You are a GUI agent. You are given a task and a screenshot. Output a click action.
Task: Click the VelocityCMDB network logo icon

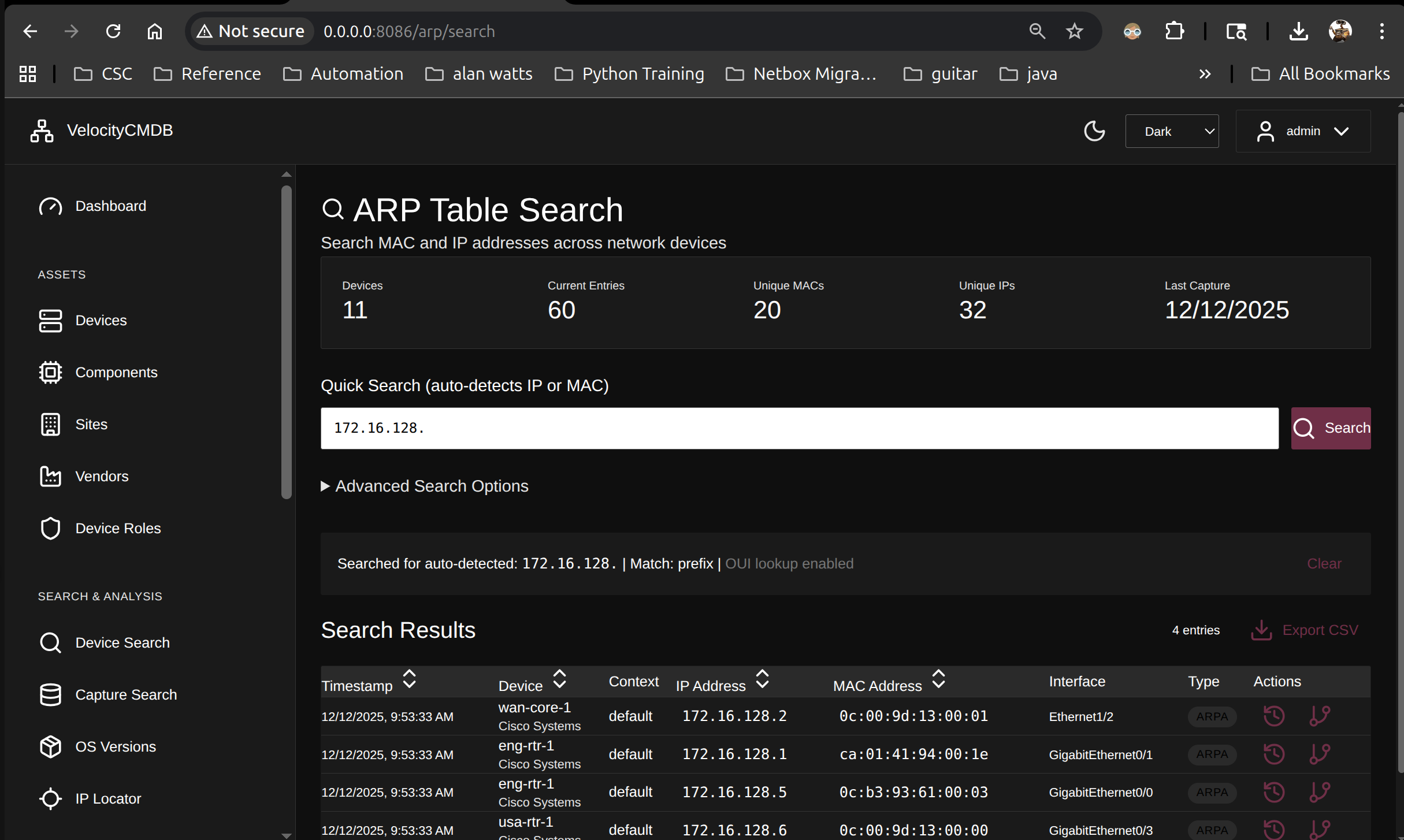tap(42, 131)
